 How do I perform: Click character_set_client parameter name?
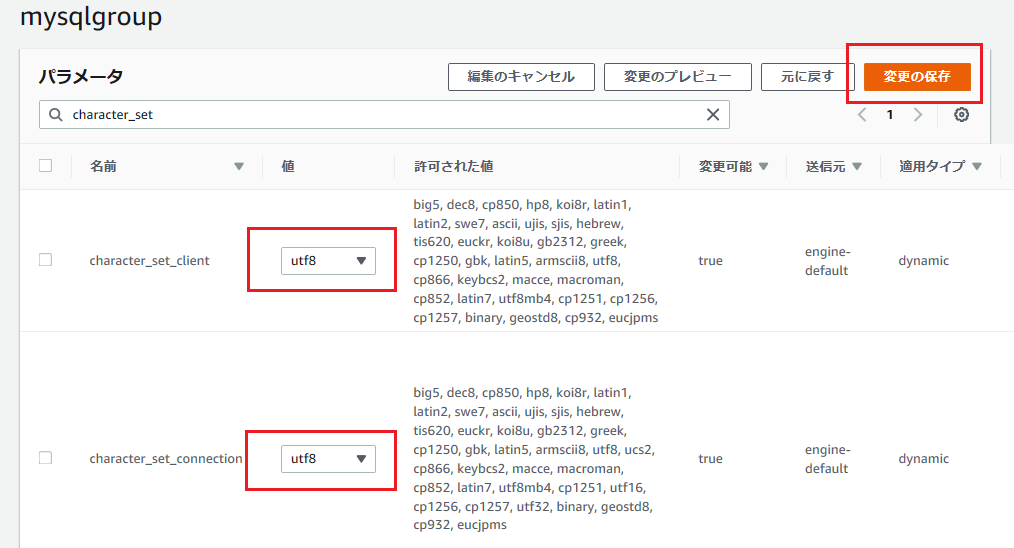149,261
